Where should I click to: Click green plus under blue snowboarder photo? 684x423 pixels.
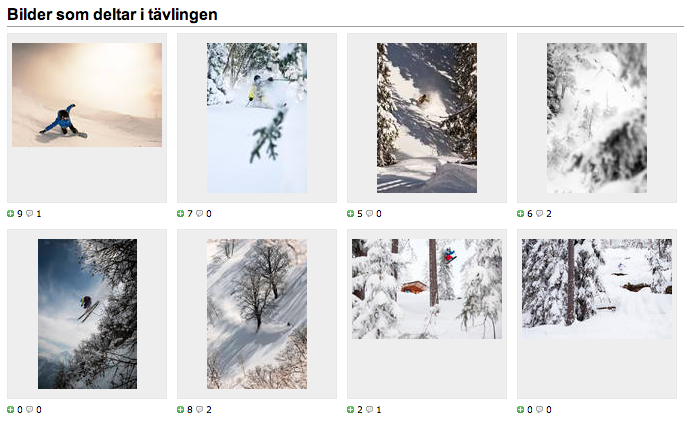(10, 213)
